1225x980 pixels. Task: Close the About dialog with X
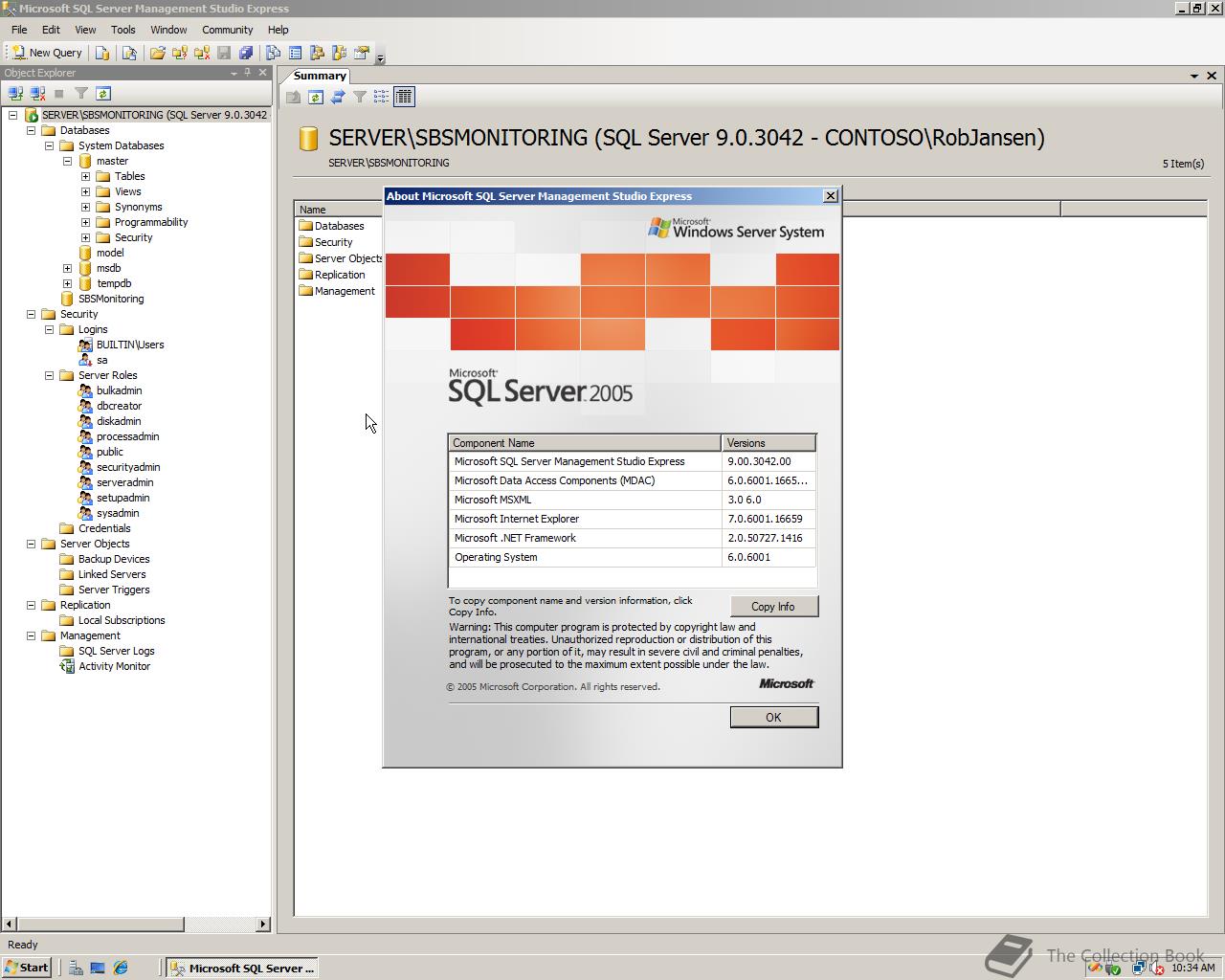[x=830, y=195]
